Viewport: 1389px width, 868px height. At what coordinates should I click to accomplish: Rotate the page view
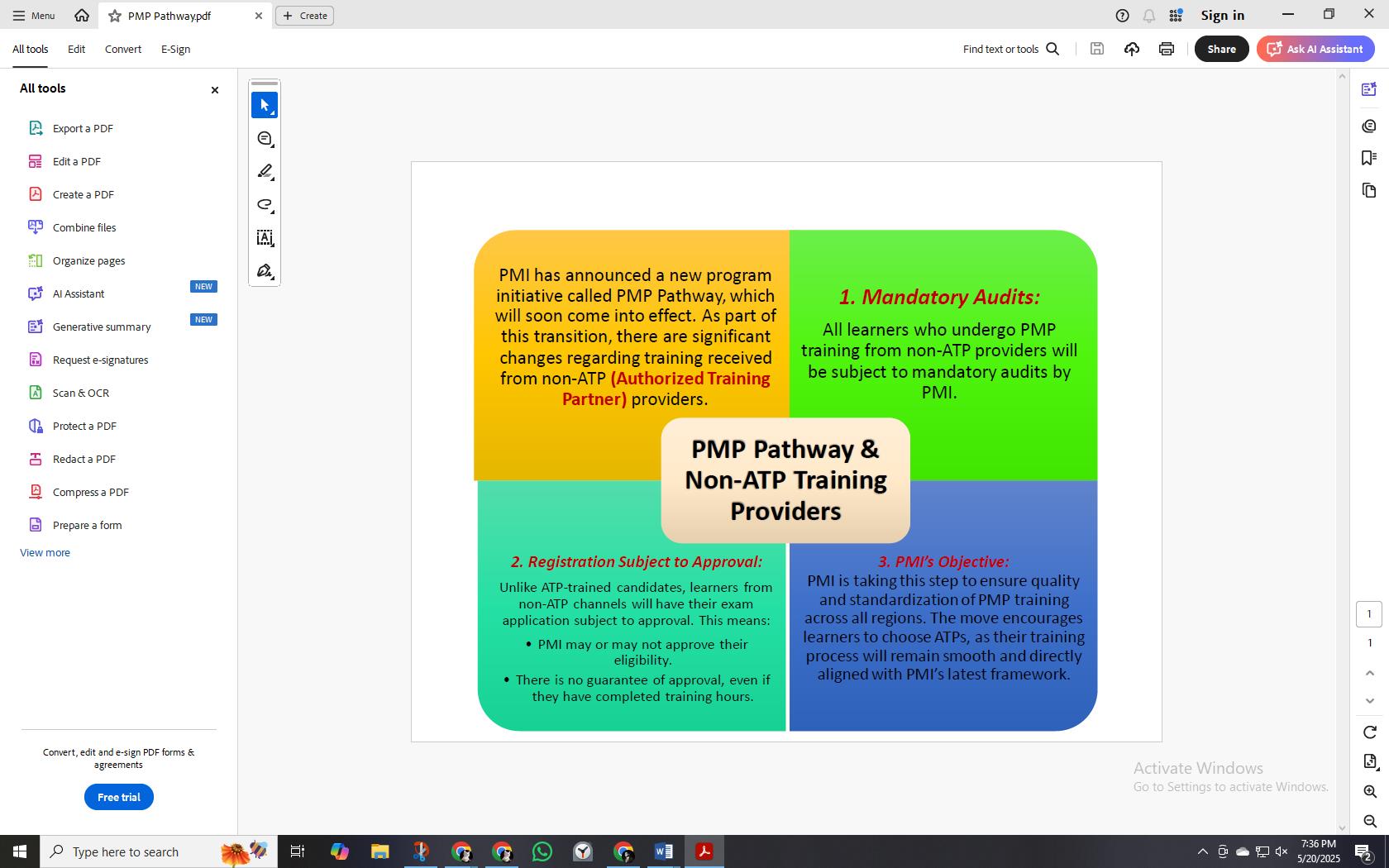1369,732
